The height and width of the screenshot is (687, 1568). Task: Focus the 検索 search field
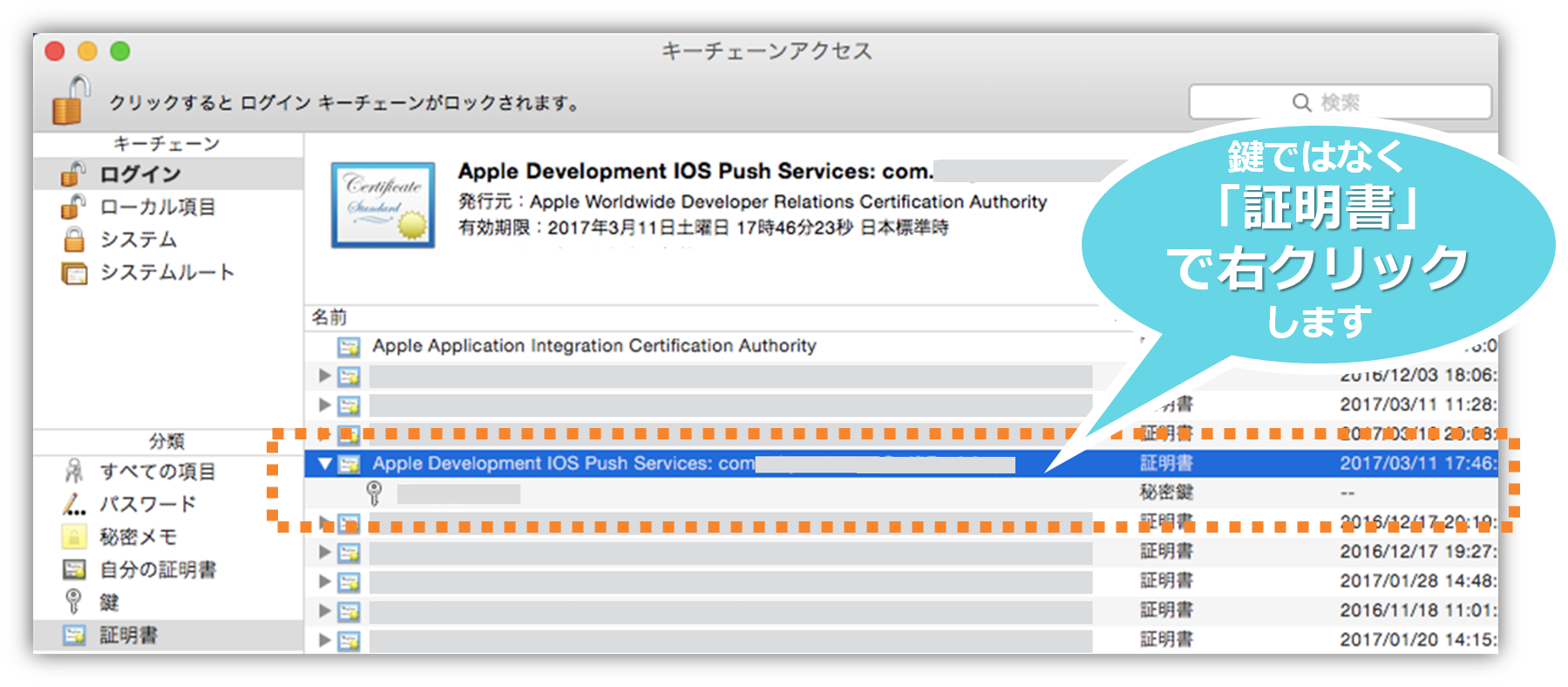(1340, 102)
